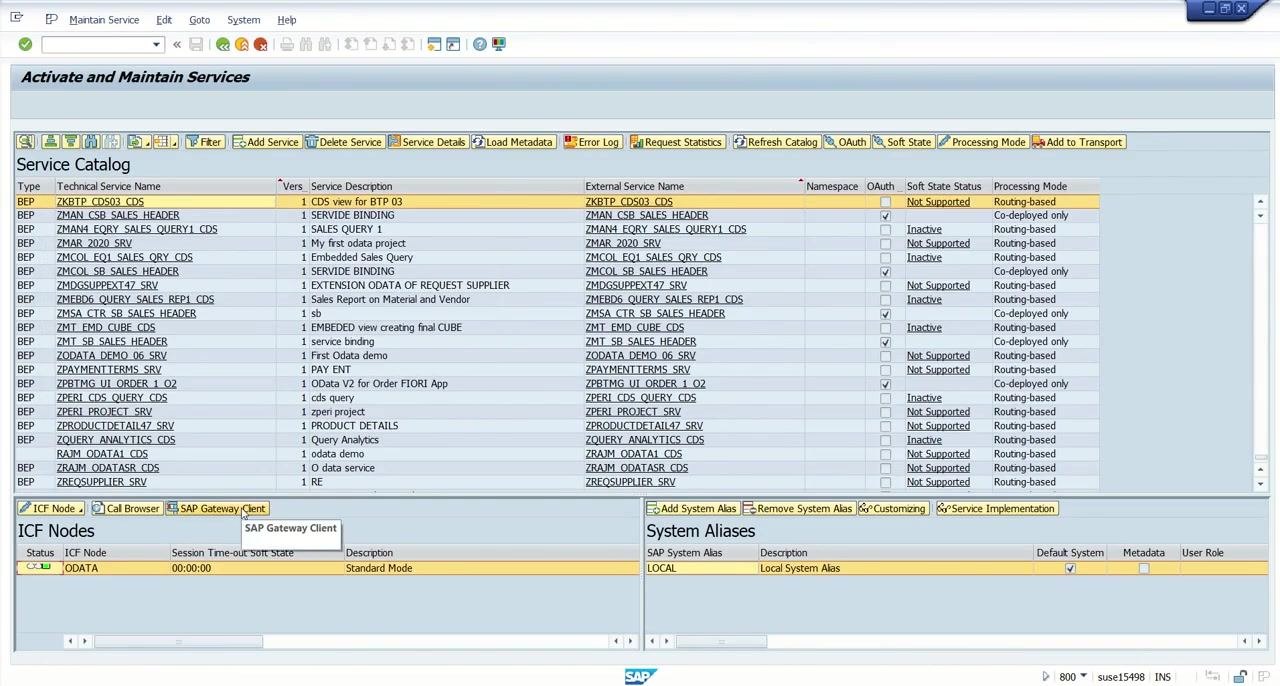Toggle OAuth checkbox for ZPBTMG_UI_ORDER_1_O2
Image resolution: width=1280 pixels, height=686 pixels.
[885, 384]
